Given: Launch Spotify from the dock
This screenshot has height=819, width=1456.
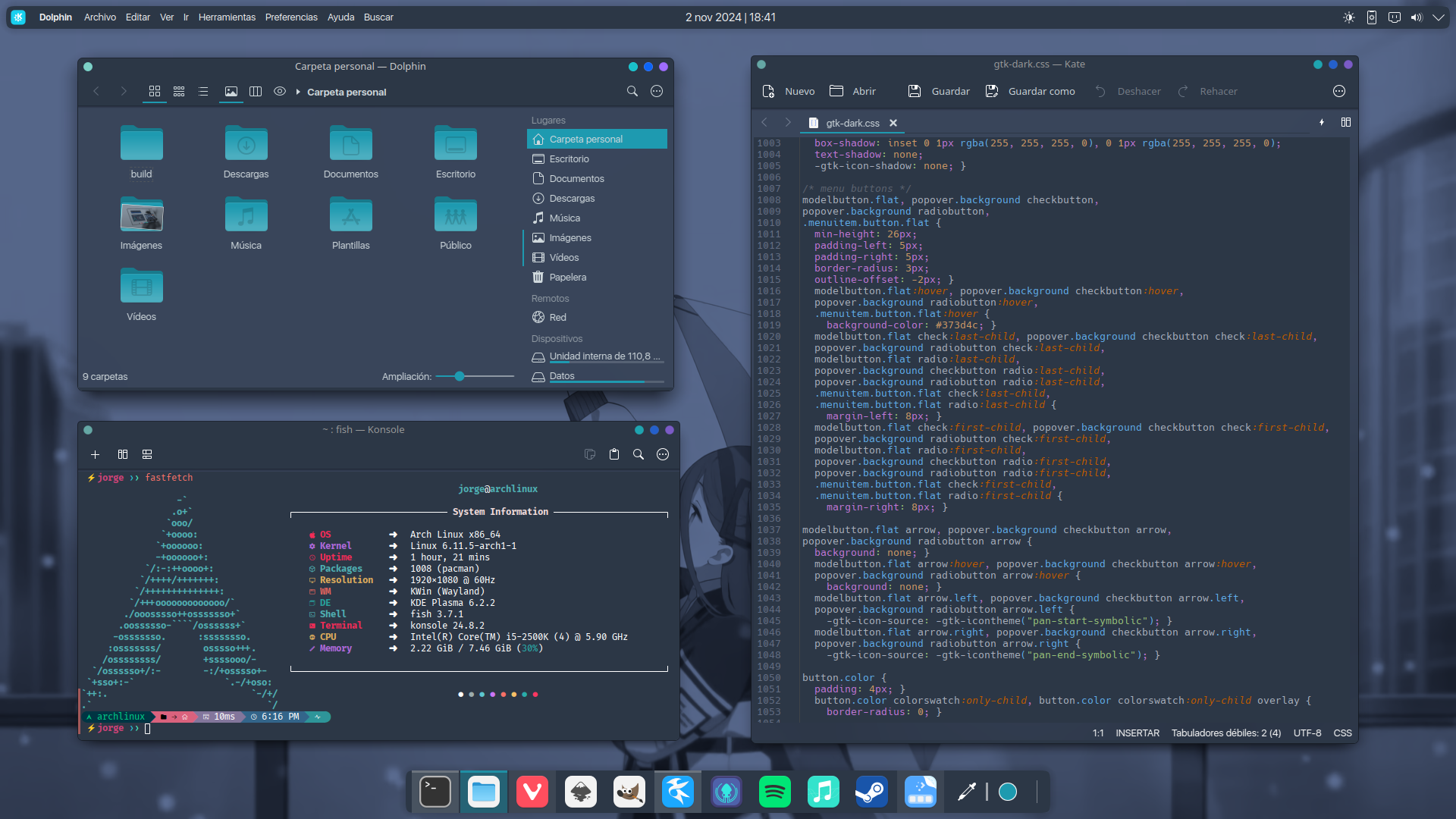Looking at the screenshot, I should click(775, 792).
